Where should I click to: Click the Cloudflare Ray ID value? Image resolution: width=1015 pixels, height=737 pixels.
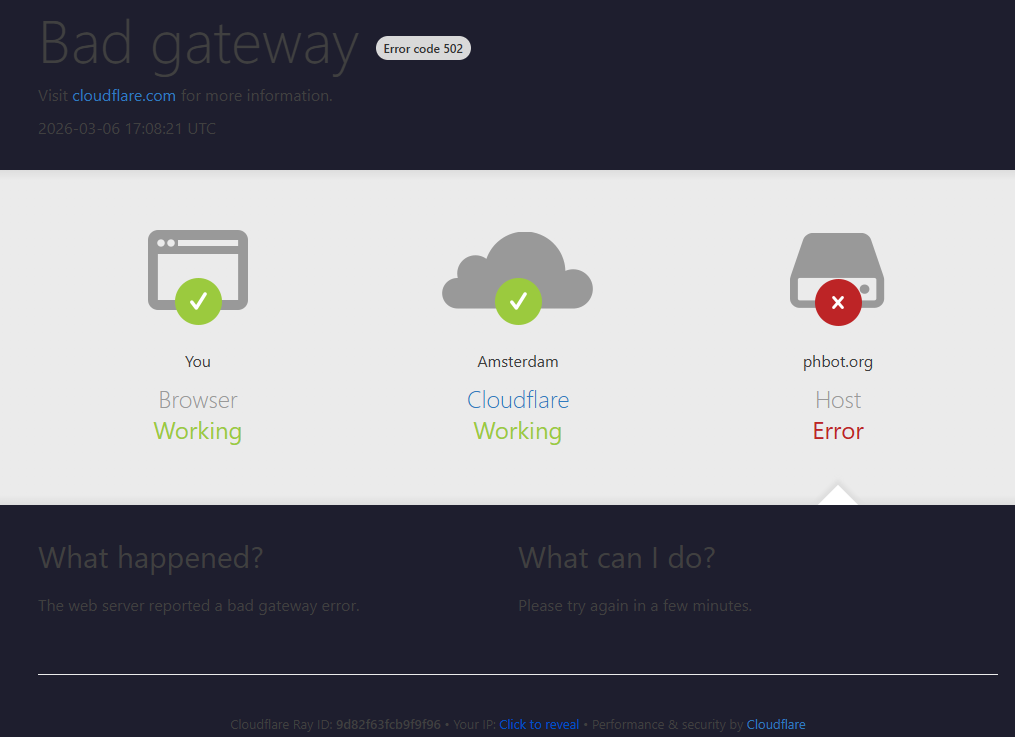coord(388,725)
